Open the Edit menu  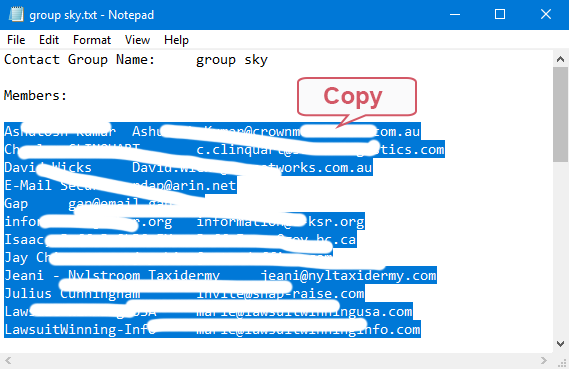click(x=49, y=40)
